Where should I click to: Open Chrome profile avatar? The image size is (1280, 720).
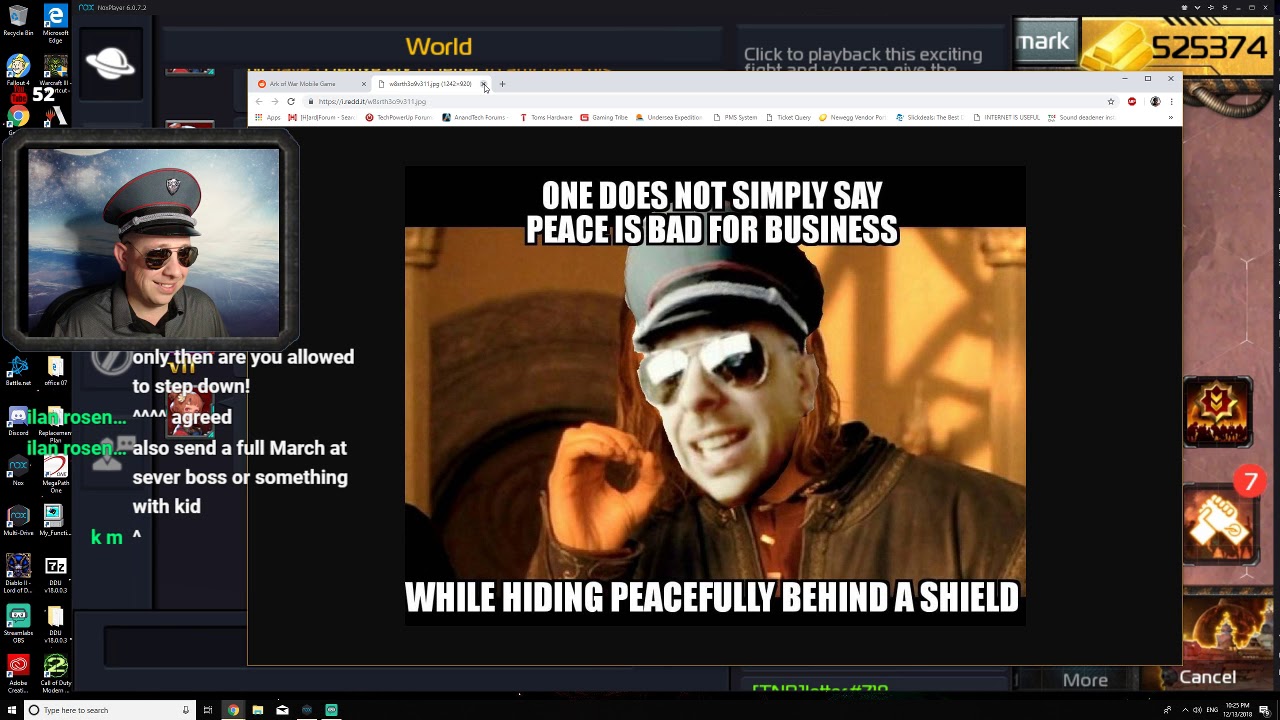pyautogui.click(x=1155, y=101)
